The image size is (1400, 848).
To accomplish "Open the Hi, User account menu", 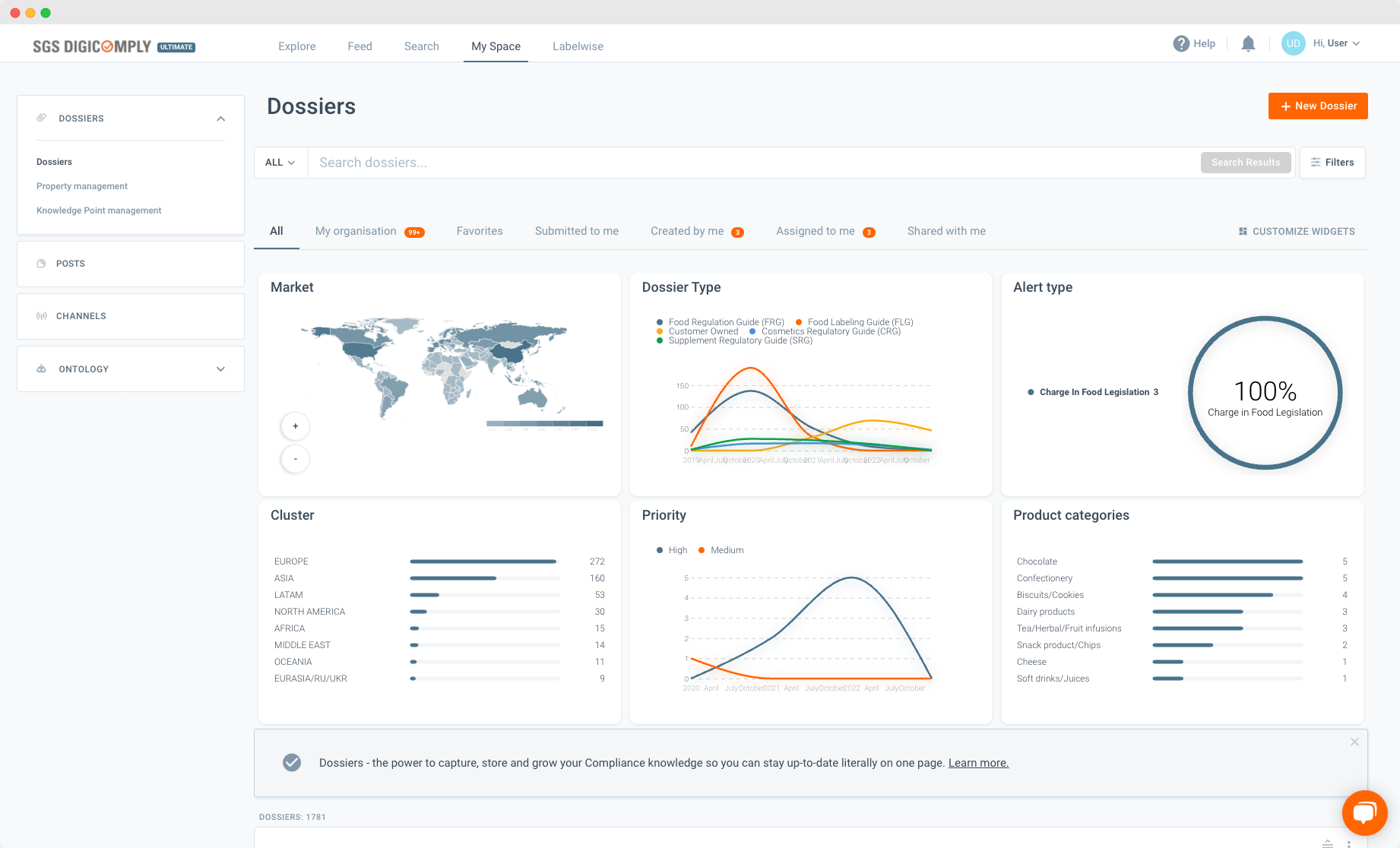I will (x=1336, y=43).
